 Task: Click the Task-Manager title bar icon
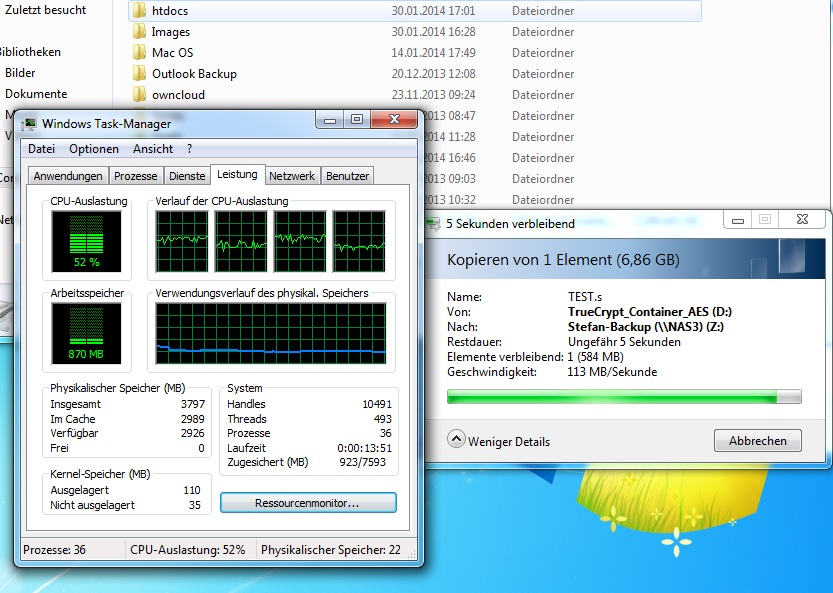point(30,124)
